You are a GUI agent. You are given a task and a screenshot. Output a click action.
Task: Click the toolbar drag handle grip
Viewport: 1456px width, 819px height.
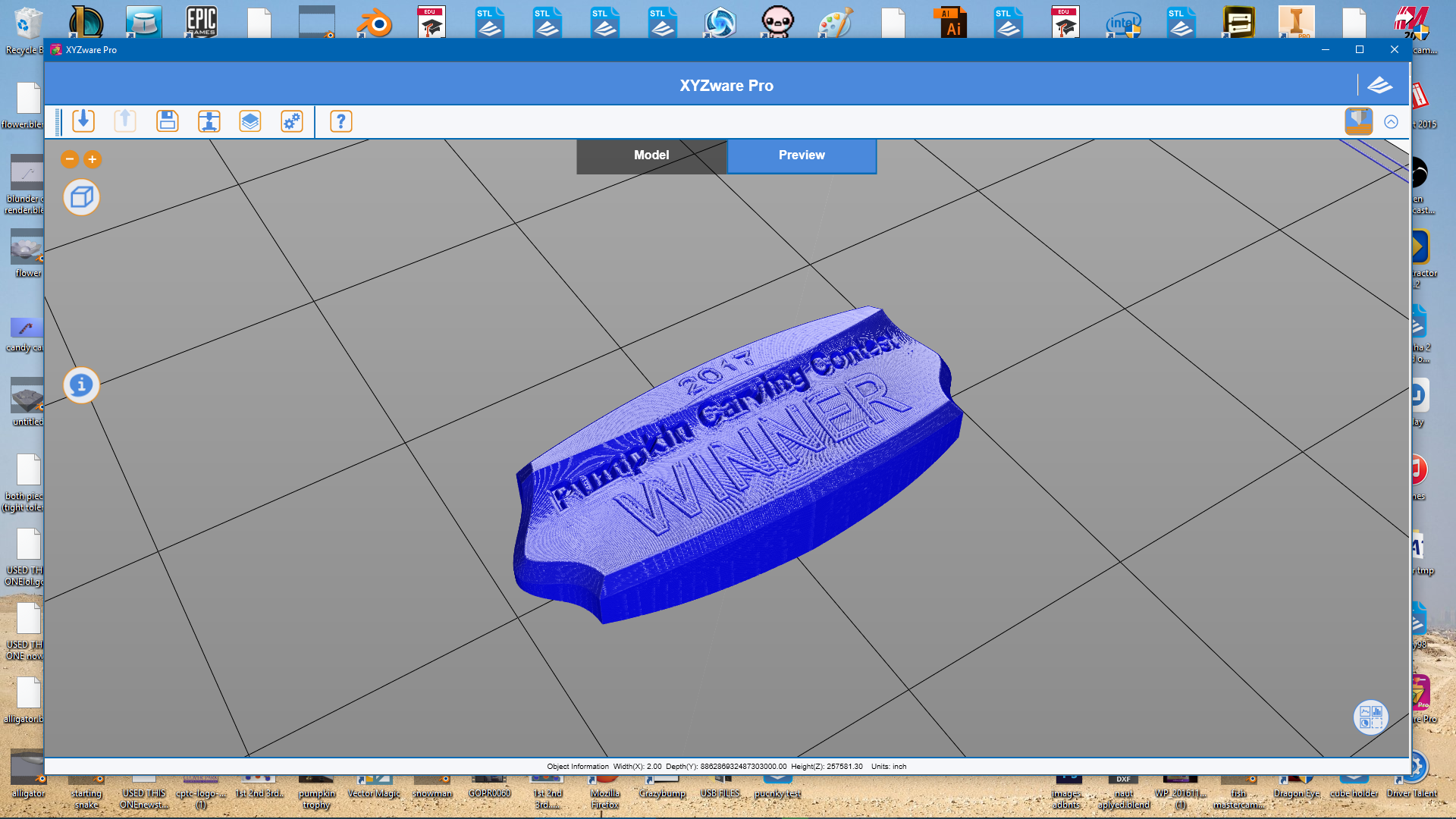pyautogui.click(x=58, y=122)
